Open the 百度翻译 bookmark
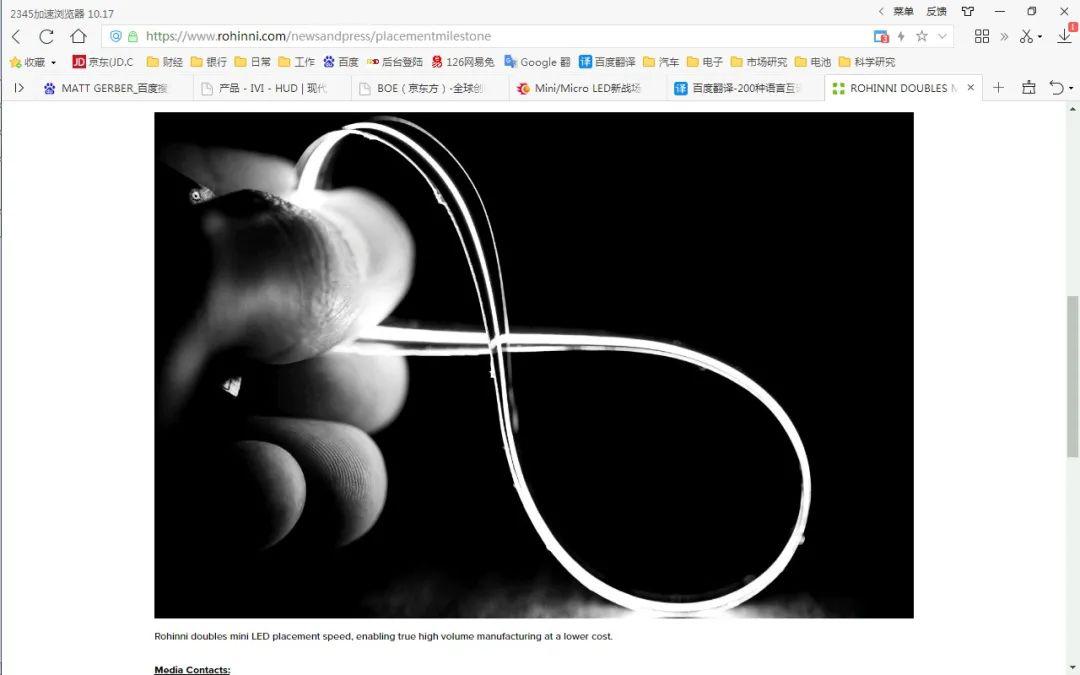The image size is (1080, 675). tap(607, 62)
